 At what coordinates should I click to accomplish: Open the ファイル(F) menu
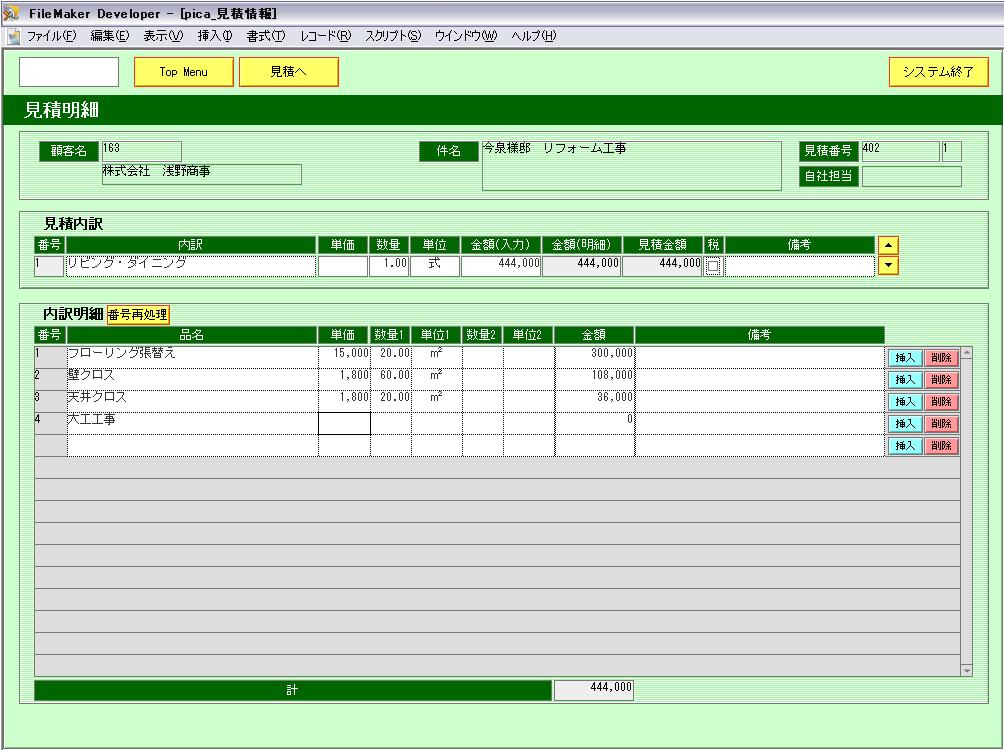51,37
